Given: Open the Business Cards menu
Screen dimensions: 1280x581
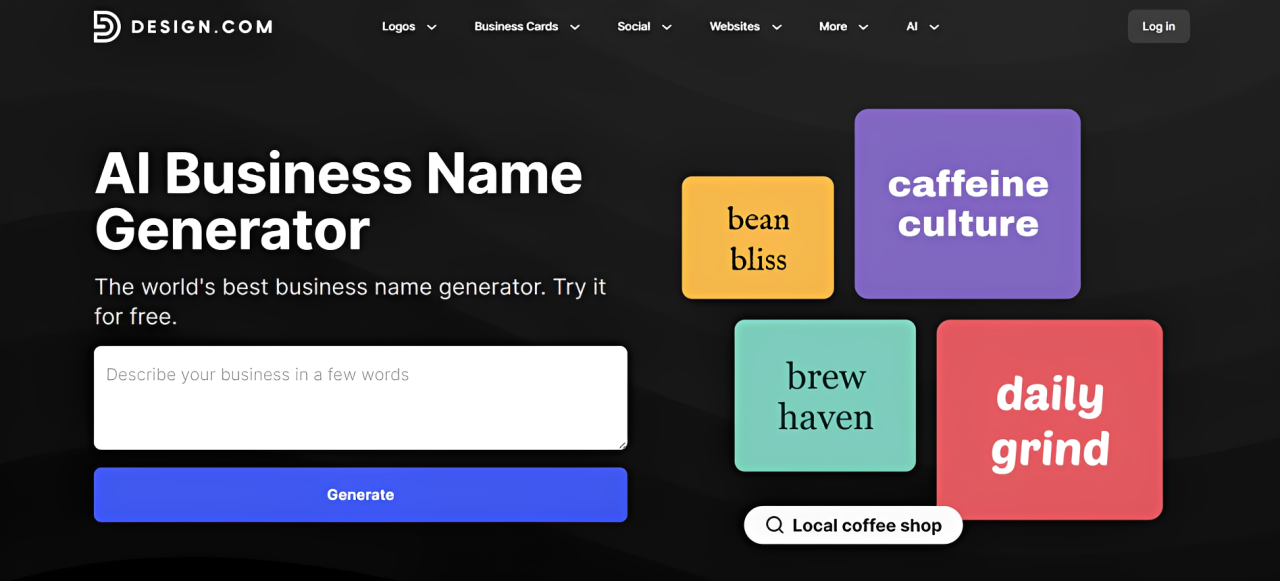Looking at the screenshot, I should [516, 27].
